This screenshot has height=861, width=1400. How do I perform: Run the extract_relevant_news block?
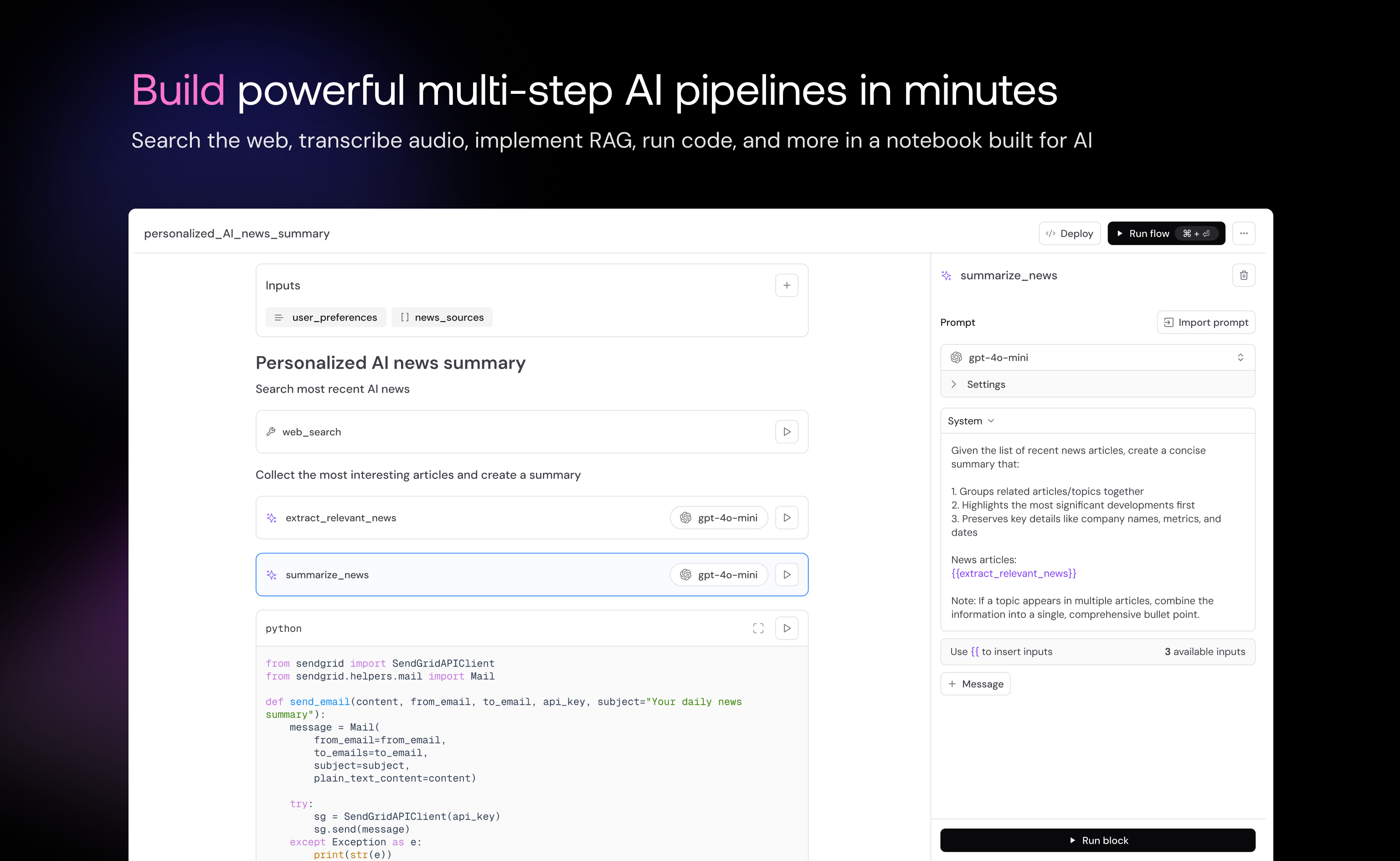(x=787, y=518)
